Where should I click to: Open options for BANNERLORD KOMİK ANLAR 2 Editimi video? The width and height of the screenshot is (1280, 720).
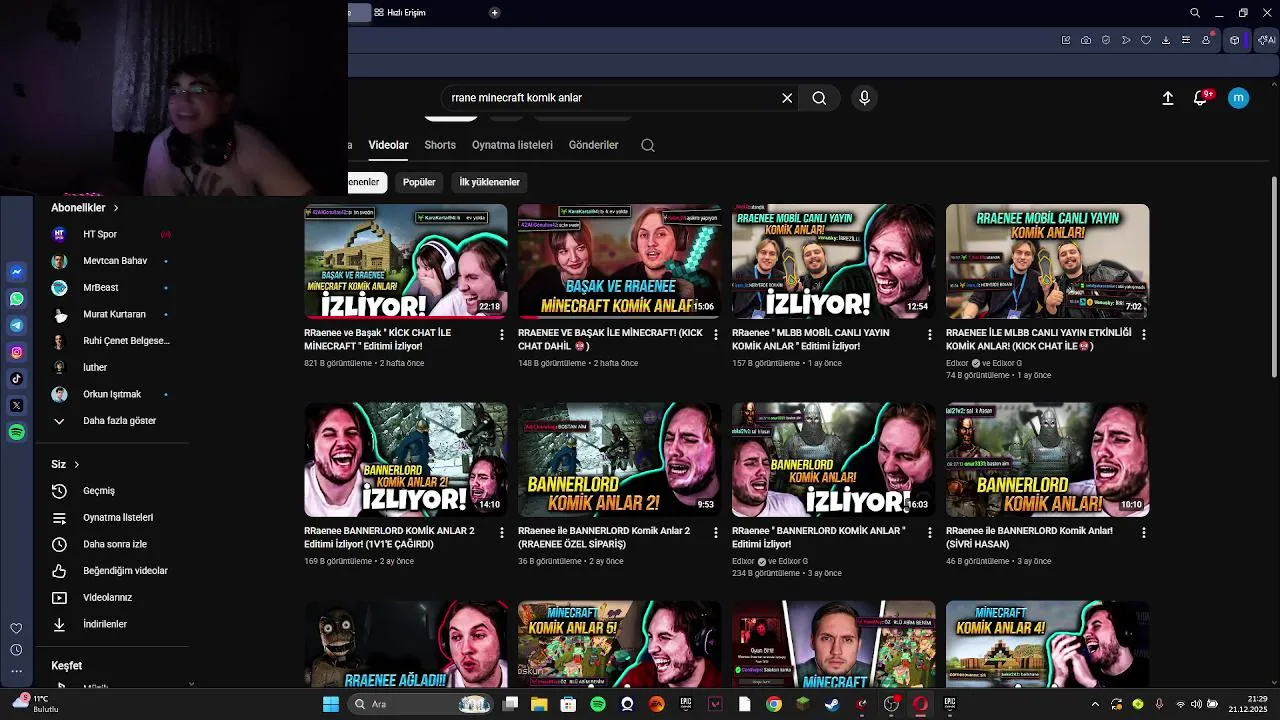[x=502, y=533]
